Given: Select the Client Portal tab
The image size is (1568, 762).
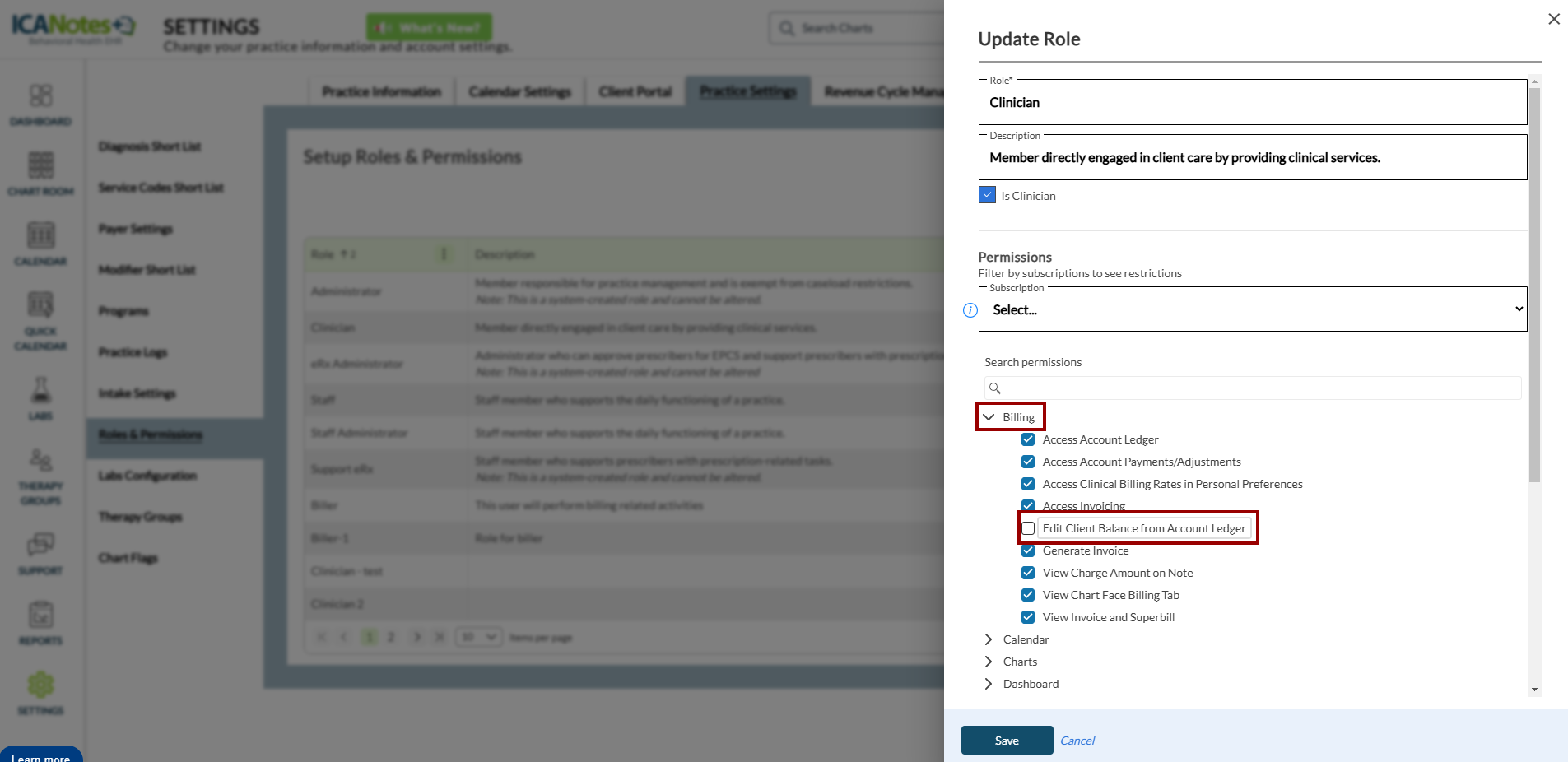Looking at the screenshot, I should click(635, 91).
